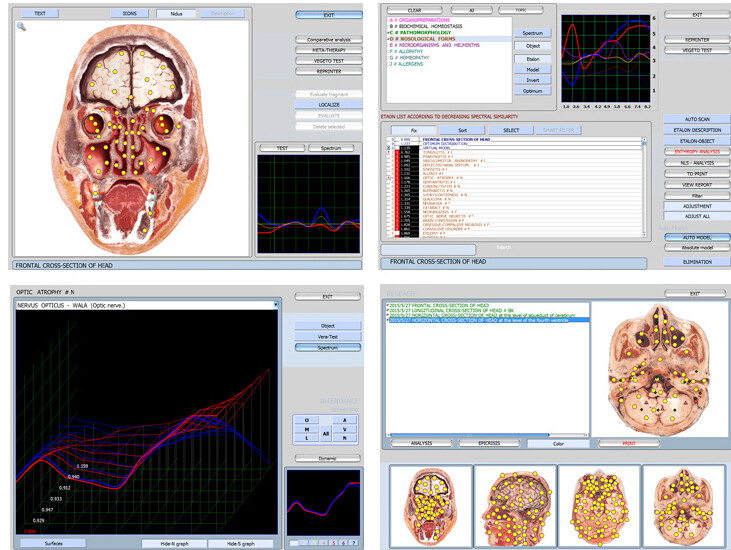Click the magnifier zoom icon
The image size is (731, 550).
point(21,27)
